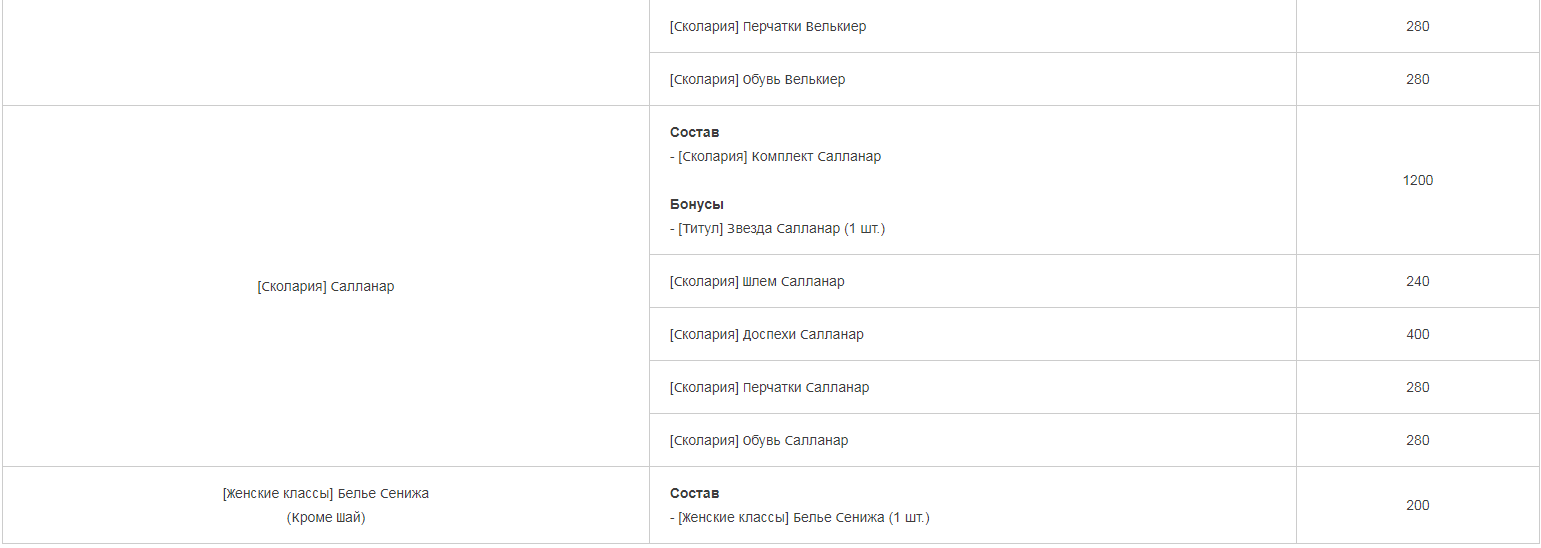This screenshot has width=1541, height=548.
Task: Click the 200 price for Белье Сенижа
Action: pyautogui.click(x=1417, y=506)
